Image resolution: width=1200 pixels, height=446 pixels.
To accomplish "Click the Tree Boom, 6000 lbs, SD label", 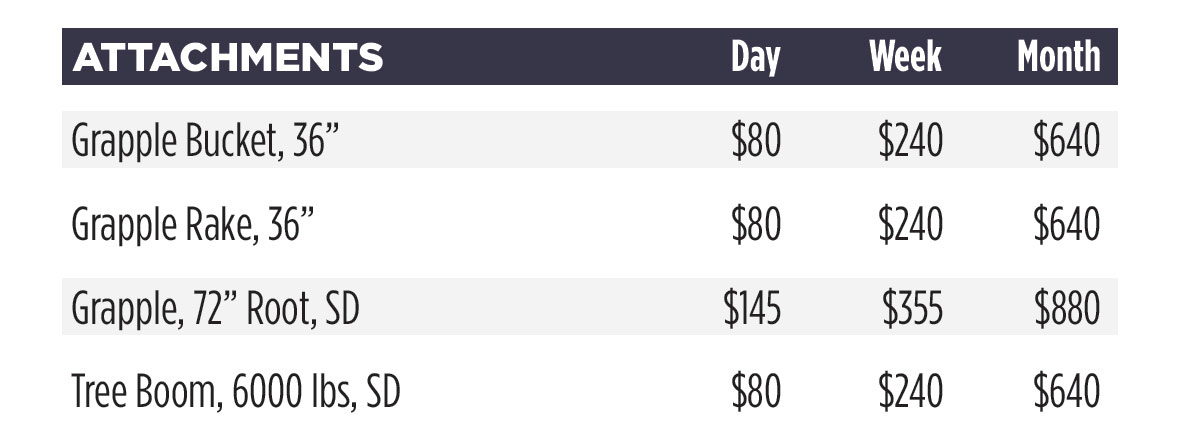I will pyautogui.click(x=236, y=392).
